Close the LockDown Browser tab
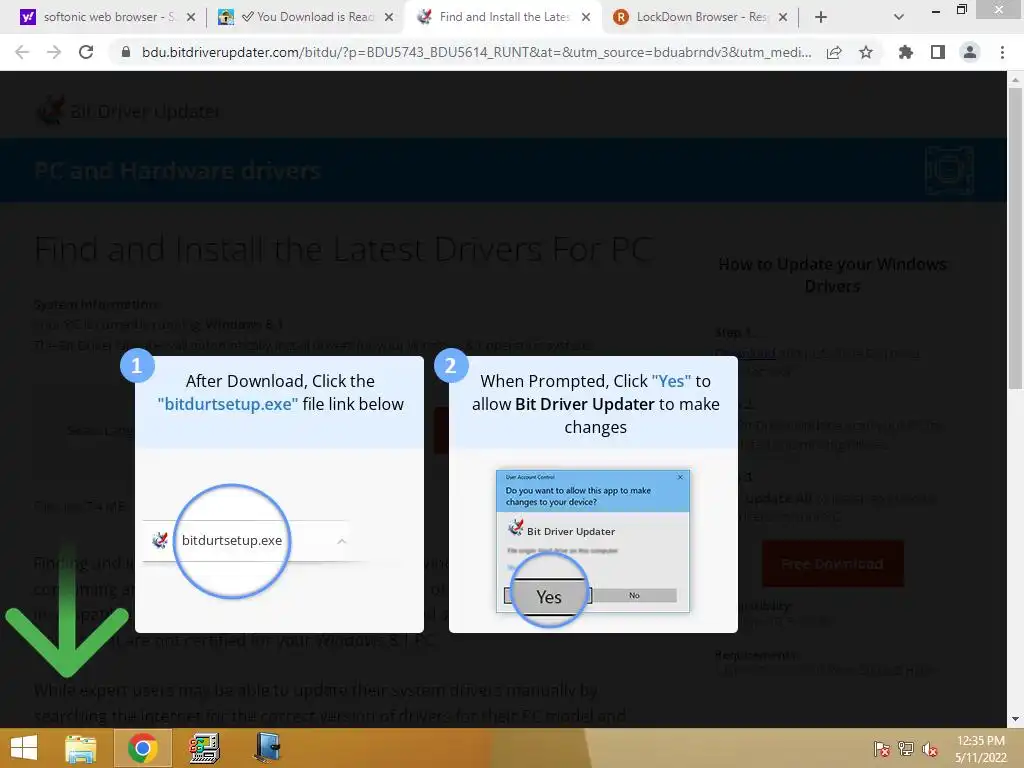1024x768 pixels. [x=783, y=17]
